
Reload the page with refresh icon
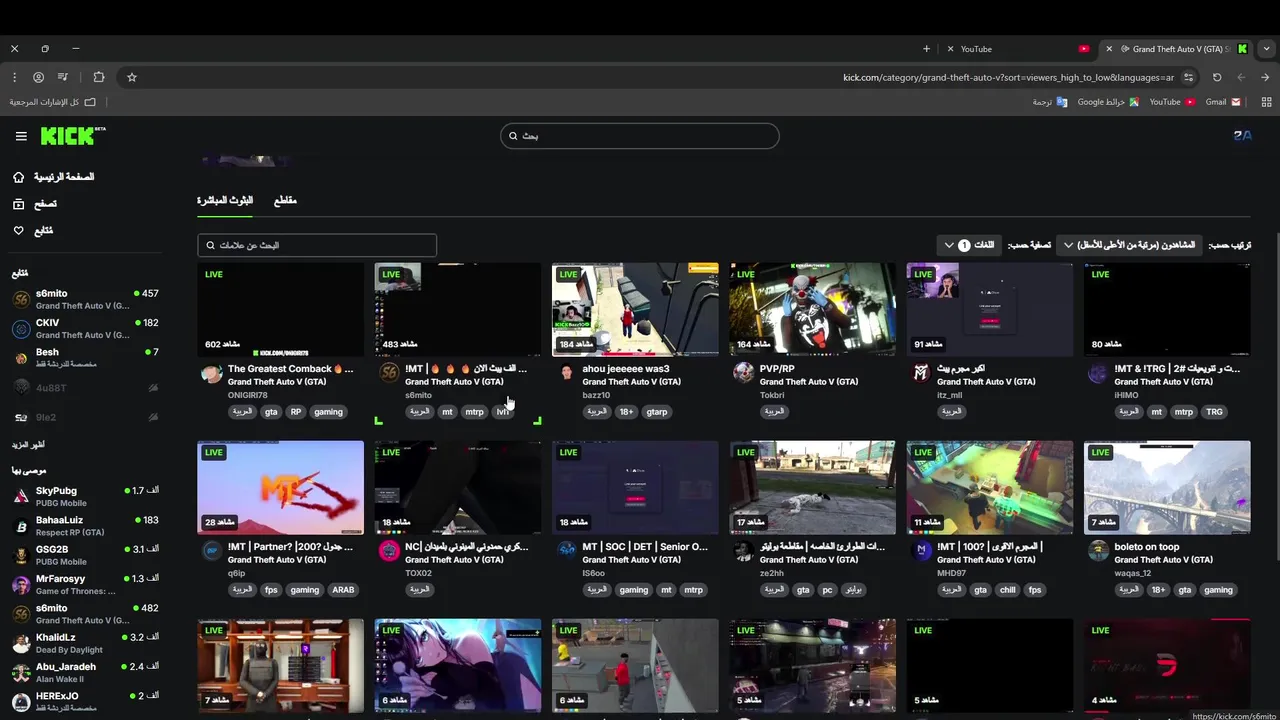point(1217,77)
